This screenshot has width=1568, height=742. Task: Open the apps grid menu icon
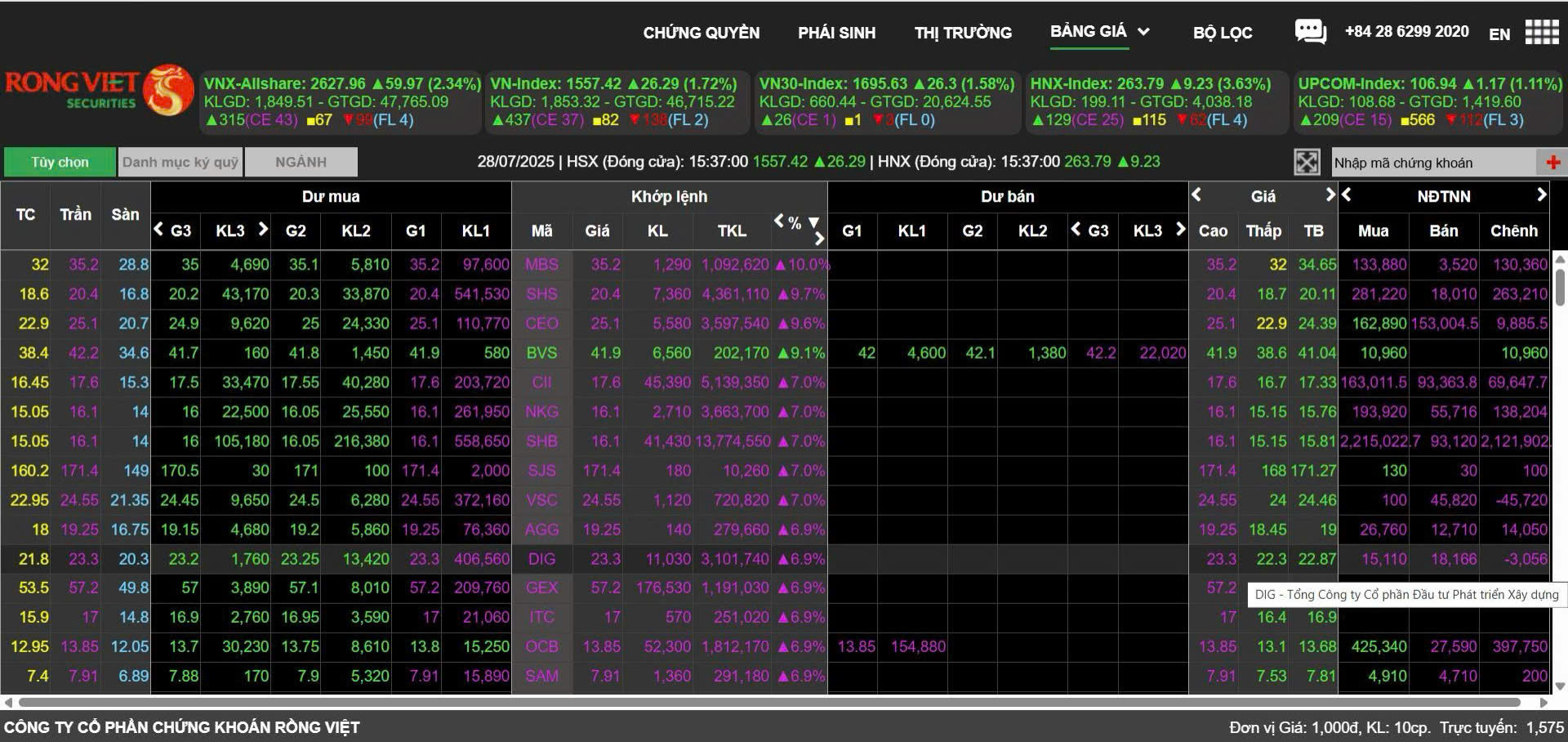(x=1541, y=33)
